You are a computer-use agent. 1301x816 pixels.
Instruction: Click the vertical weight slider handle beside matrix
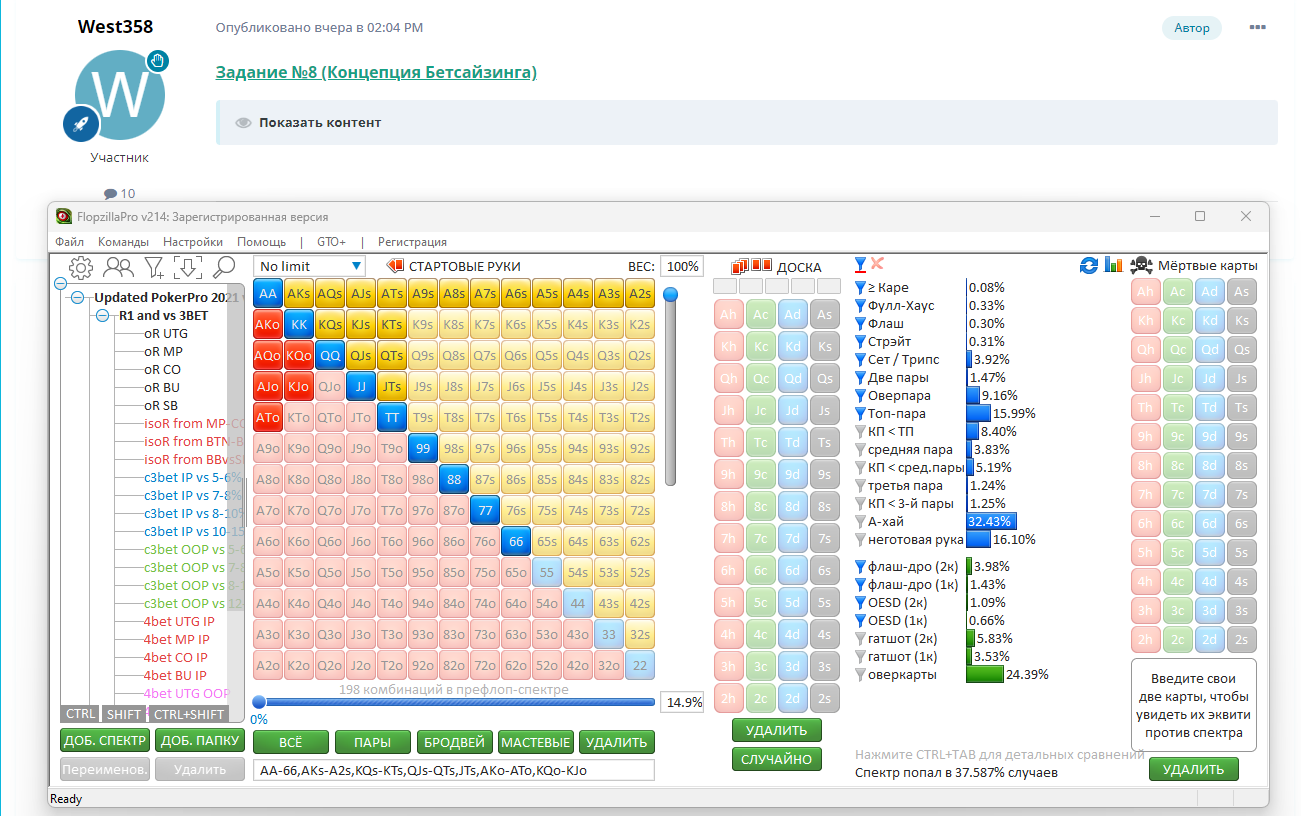(x=671, y=294)
